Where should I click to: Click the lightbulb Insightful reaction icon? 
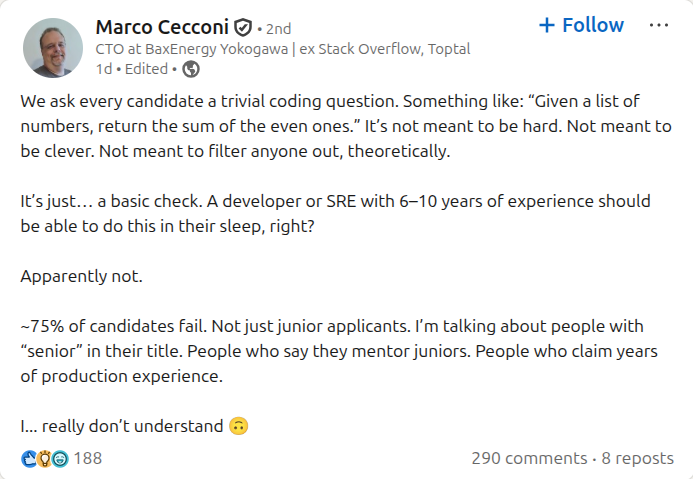[44, 458]
